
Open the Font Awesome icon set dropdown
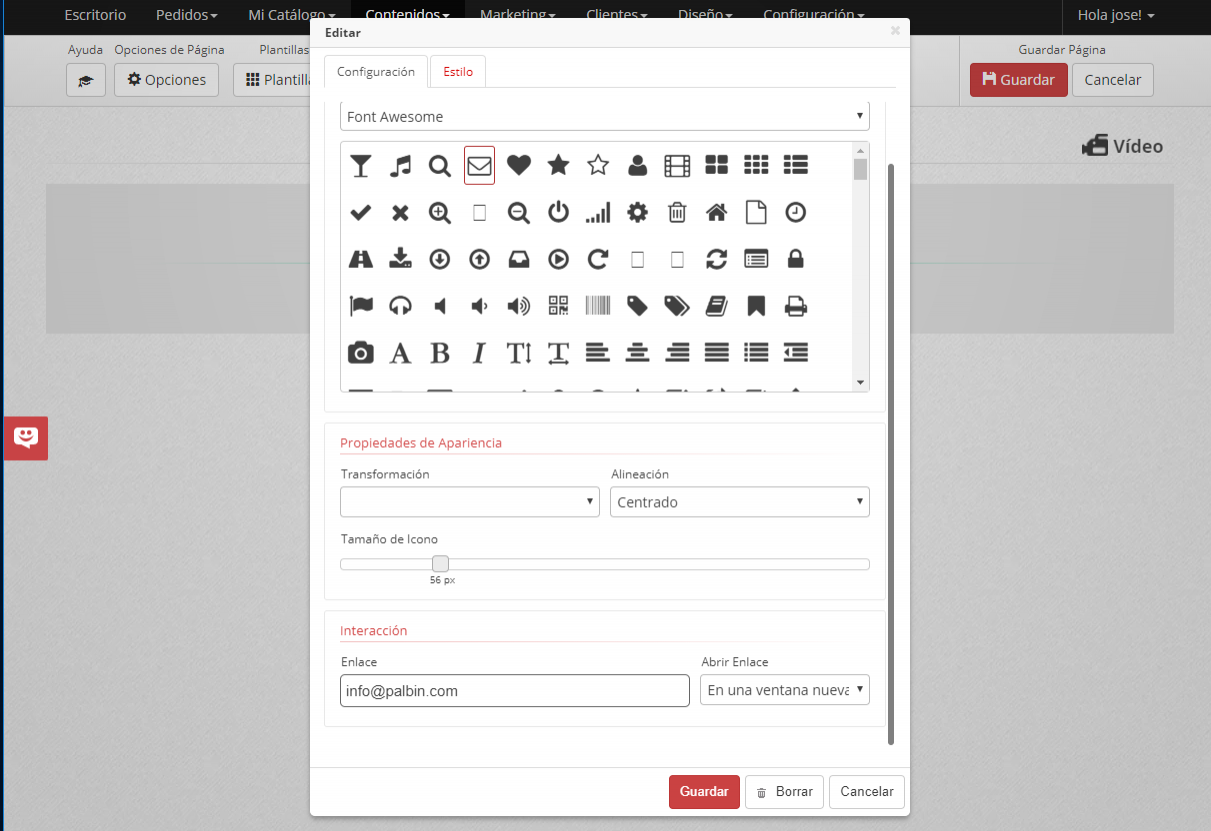604,117
